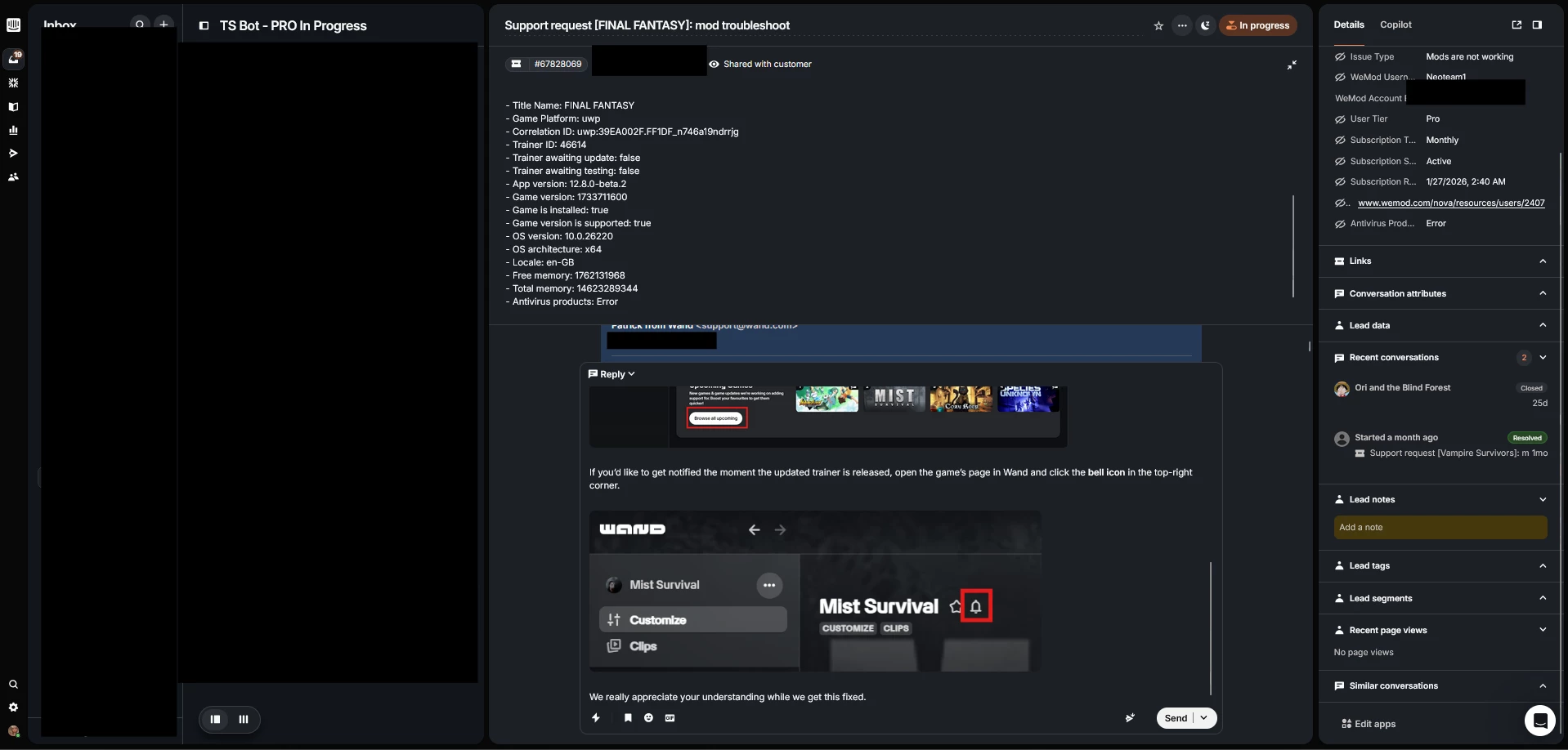Switch to the list layout view button
1568x750 pixels.
[216, 719]
